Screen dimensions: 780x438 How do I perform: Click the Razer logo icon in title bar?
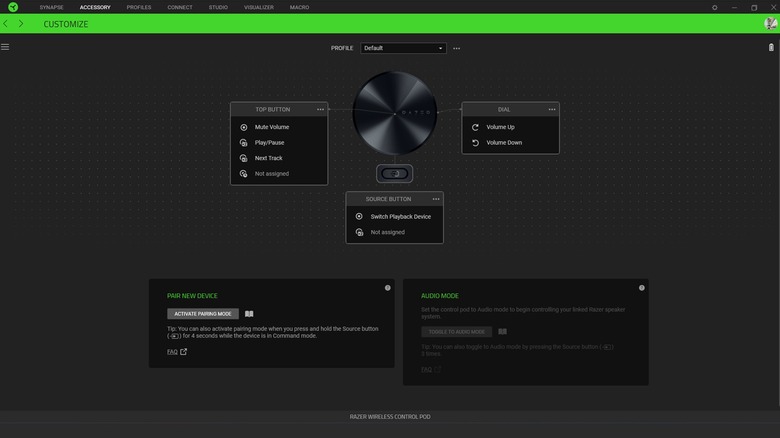13,7
